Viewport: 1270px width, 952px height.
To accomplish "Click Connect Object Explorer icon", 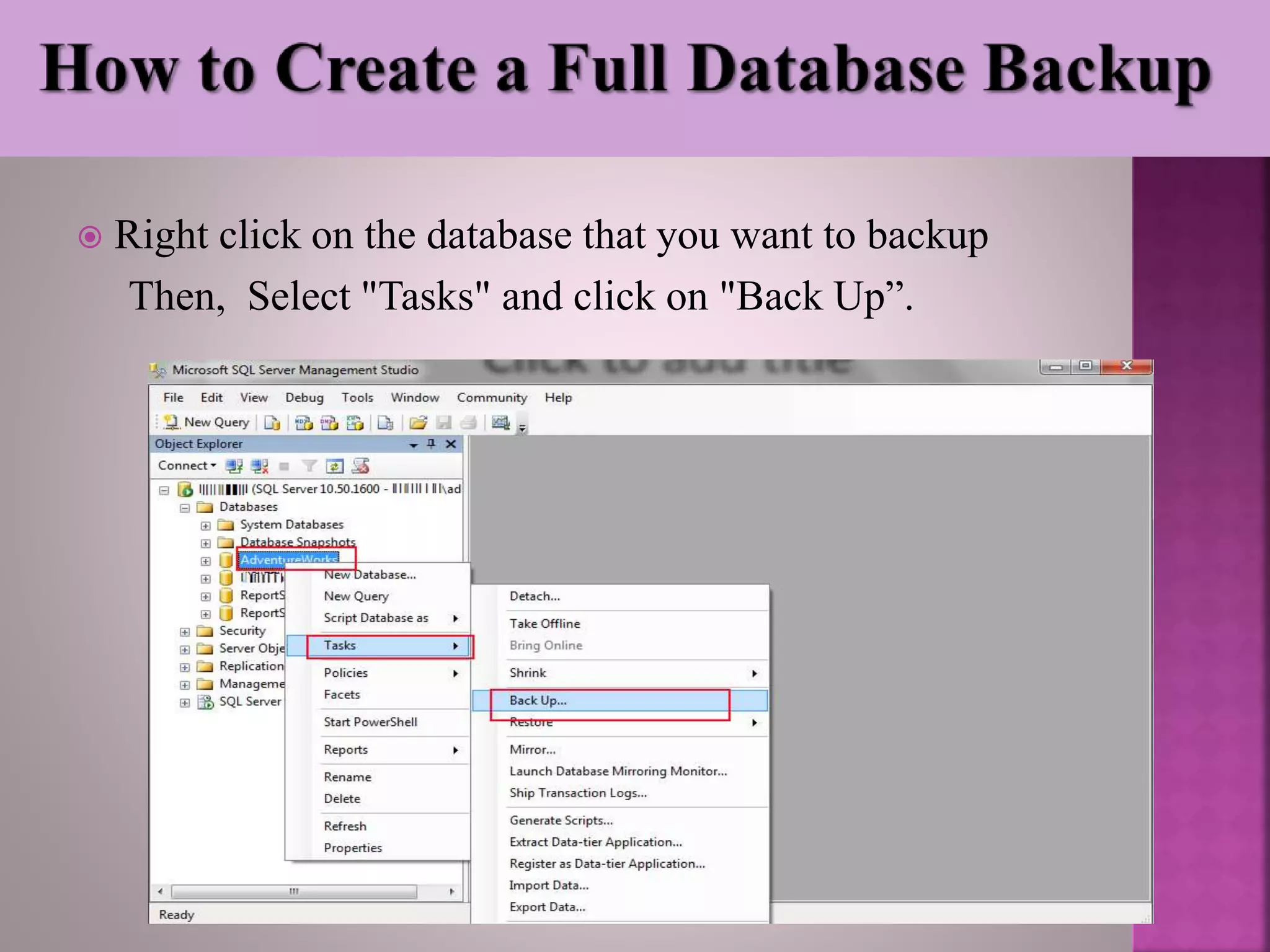I will coord(234,466).
